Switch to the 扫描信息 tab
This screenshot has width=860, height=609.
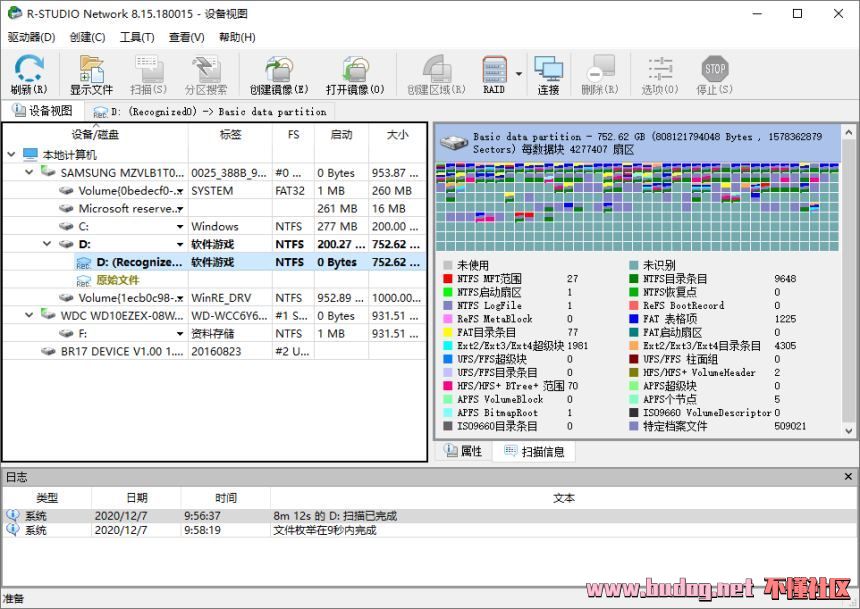[x=540, y=451]
